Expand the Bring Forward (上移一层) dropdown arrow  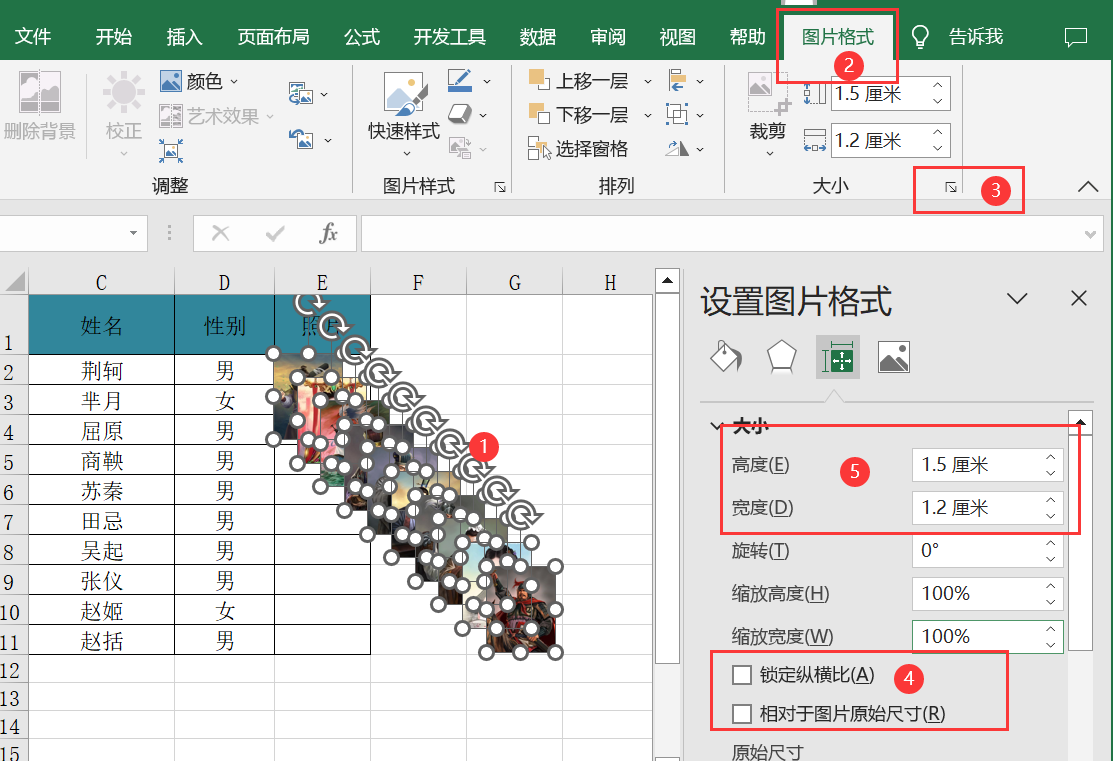[647, 82]
